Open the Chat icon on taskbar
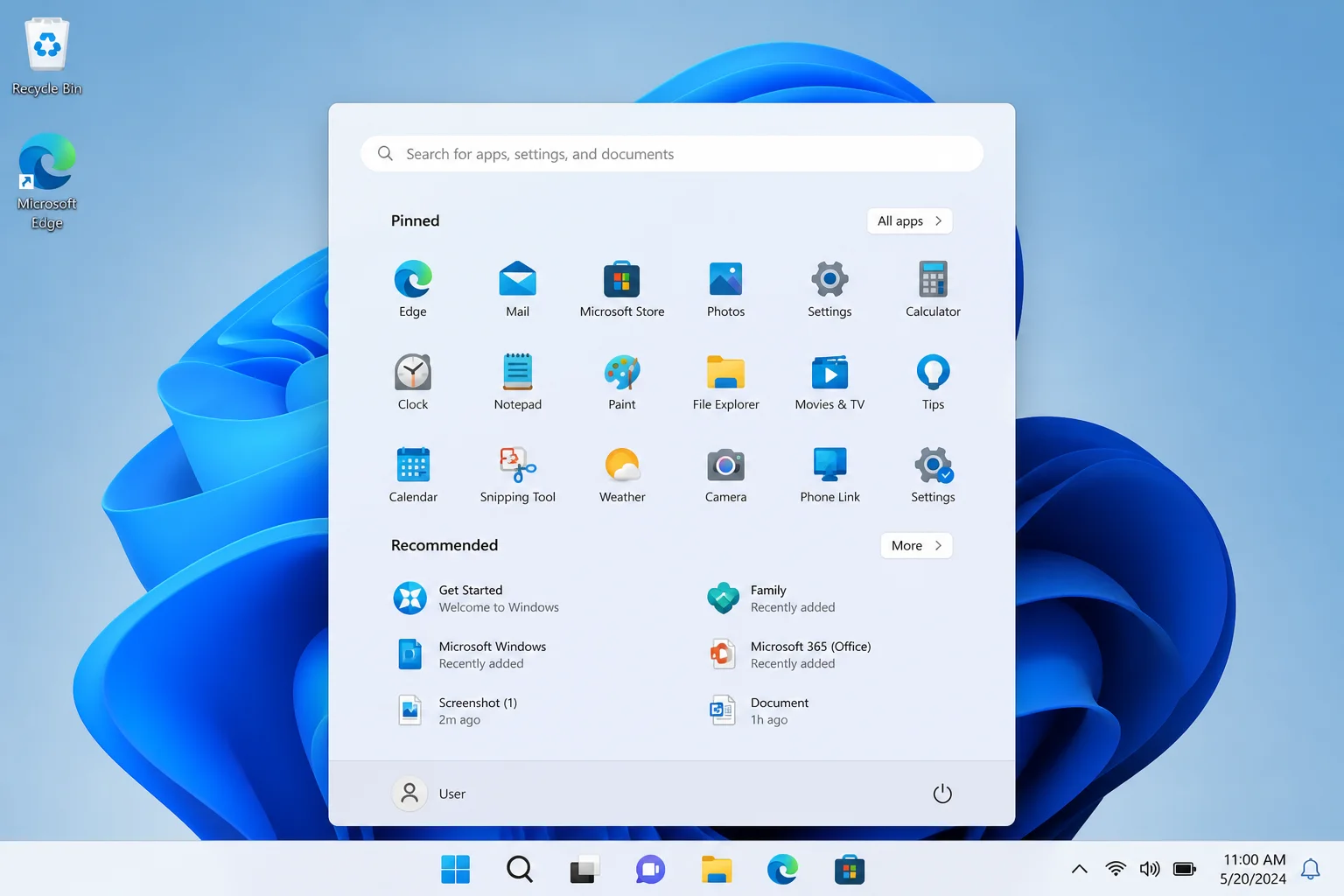Screen dimensions: 1344x896 pyautogui.click(x=650, y=869)
